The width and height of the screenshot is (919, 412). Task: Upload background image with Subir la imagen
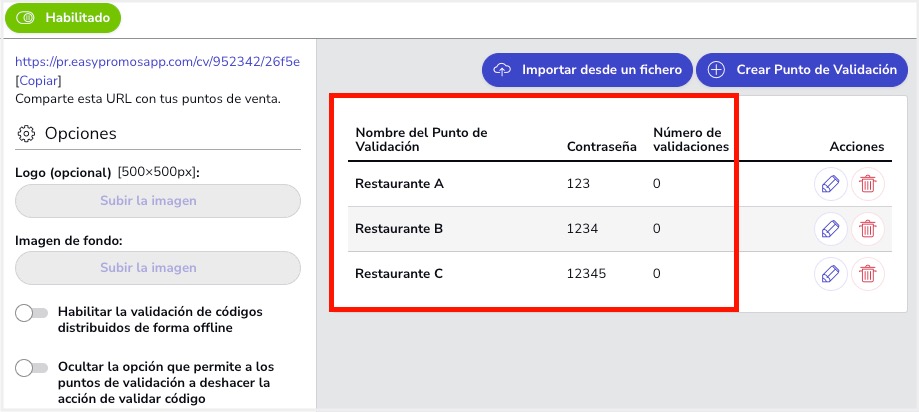(x=158, y=268)
